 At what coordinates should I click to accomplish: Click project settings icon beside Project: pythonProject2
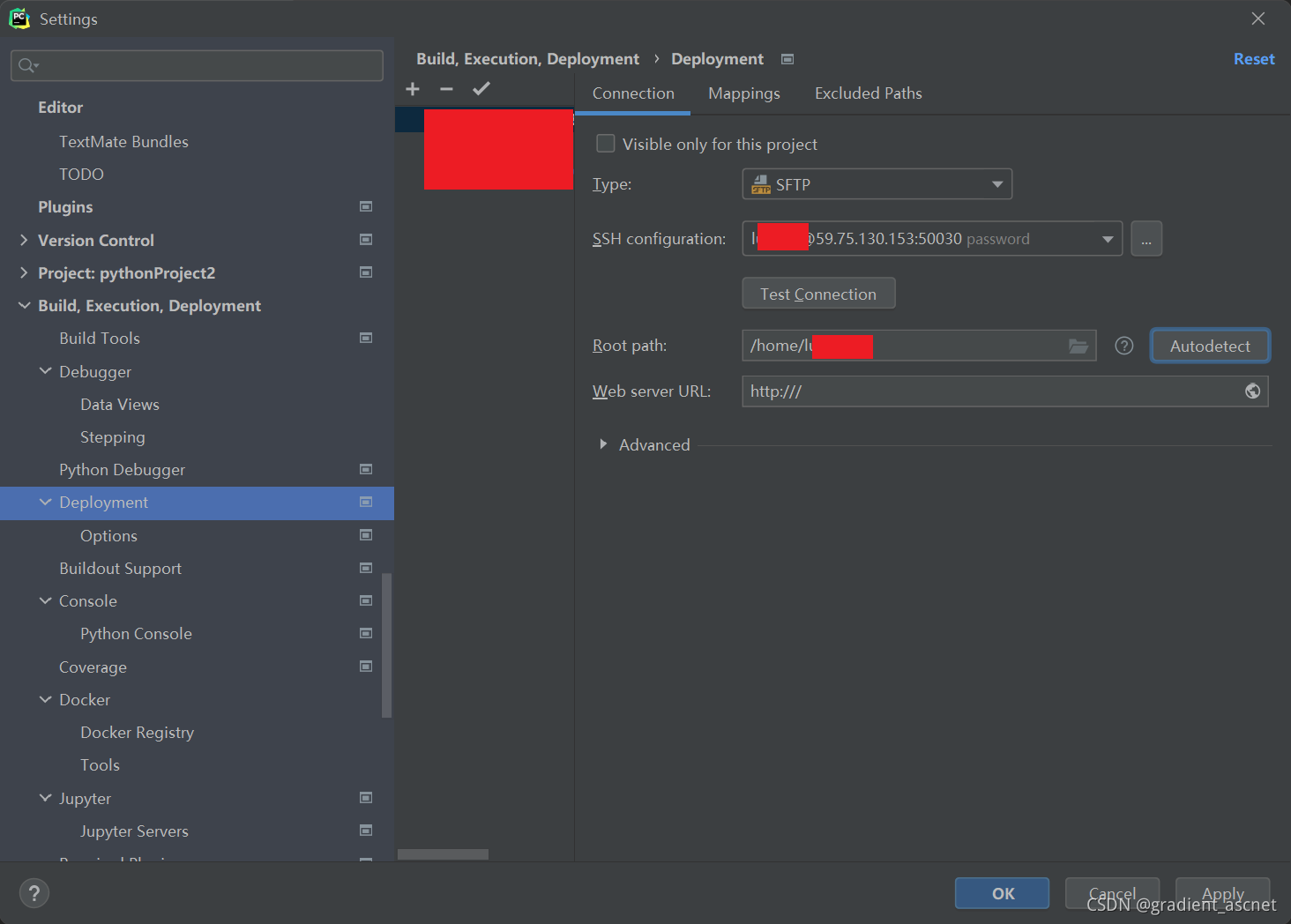[x=366, y=272]
